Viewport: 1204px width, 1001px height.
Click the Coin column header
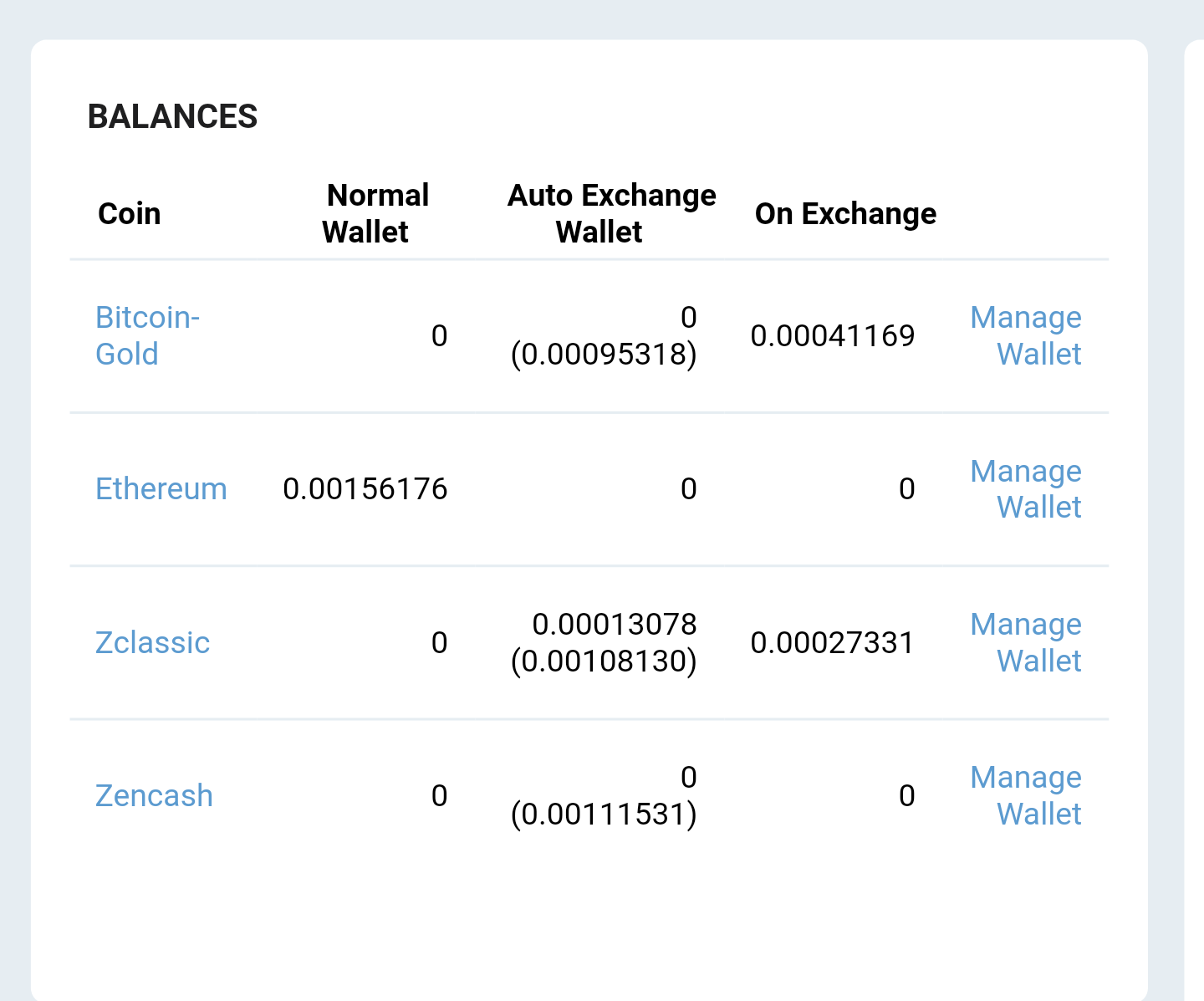coord(130,213)
